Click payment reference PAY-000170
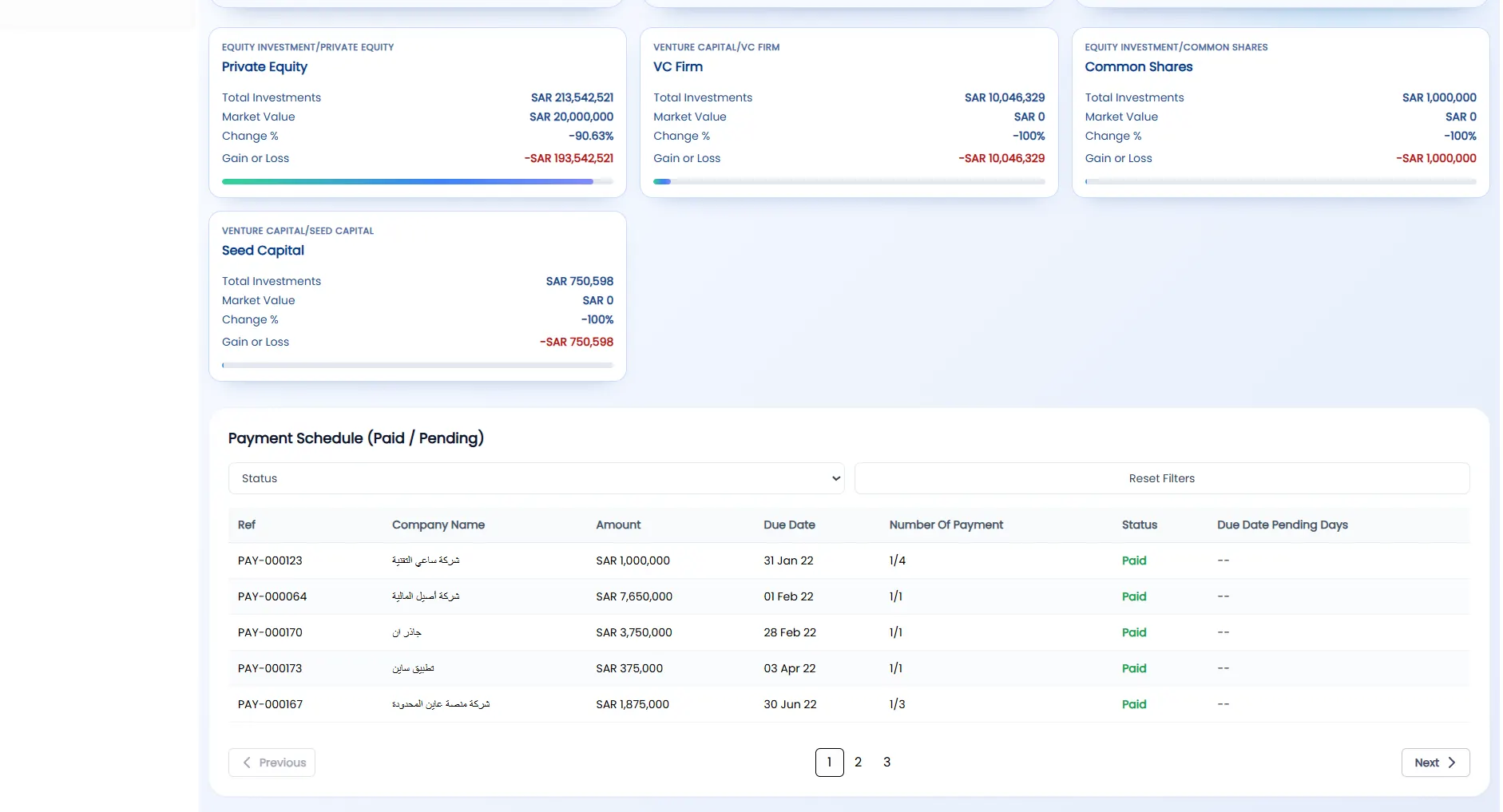 pos(270,632)
